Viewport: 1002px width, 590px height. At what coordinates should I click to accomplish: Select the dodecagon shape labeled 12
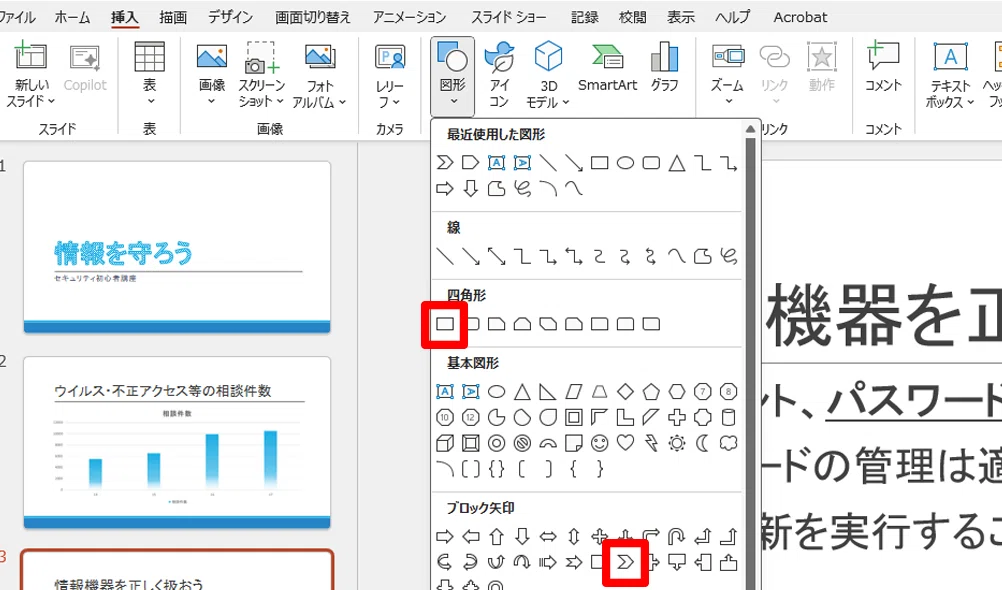[x=470, y=417]
